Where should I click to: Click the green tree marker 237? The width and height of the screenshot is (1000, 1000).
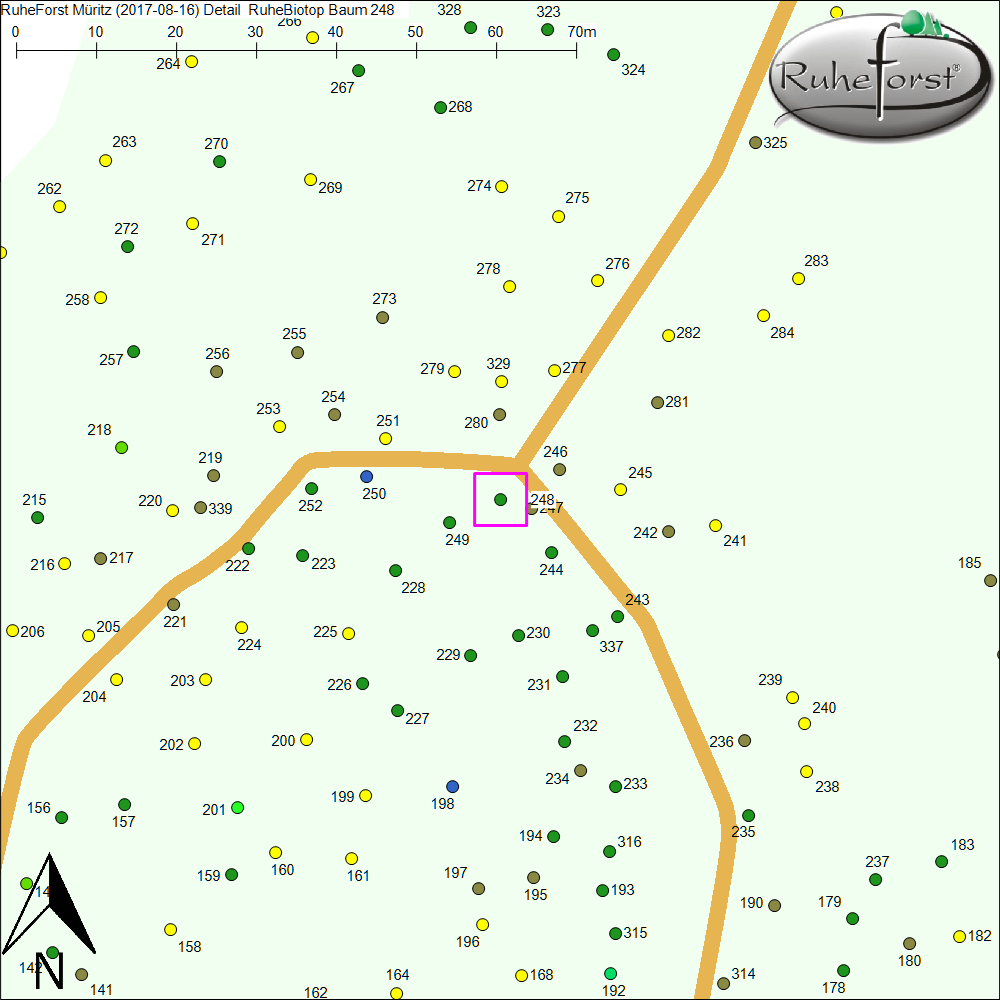pyautogui.click(x=876, y=880)
